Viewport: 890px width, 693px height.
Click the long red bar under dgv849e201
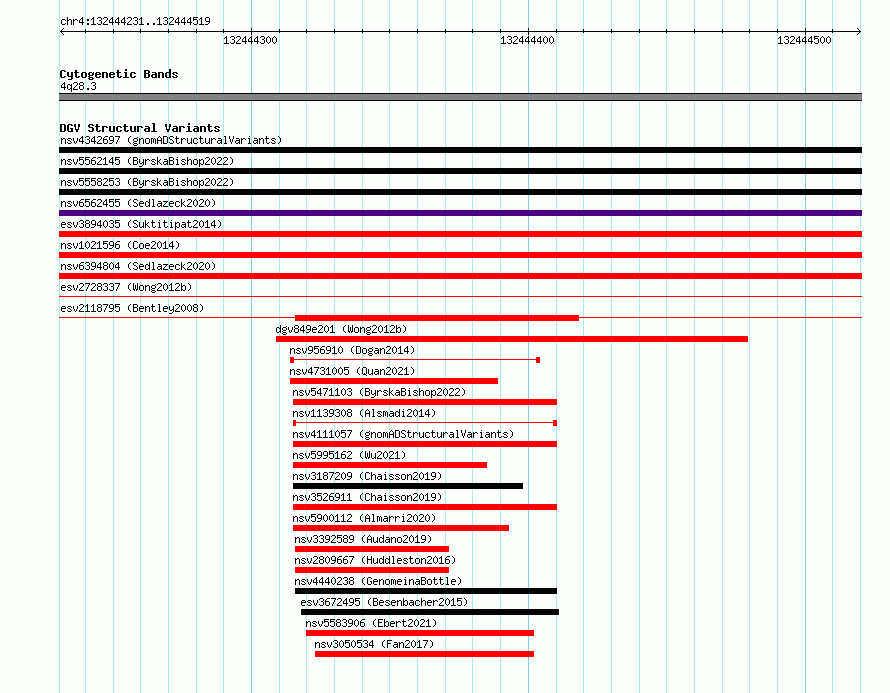pos(511,339)
